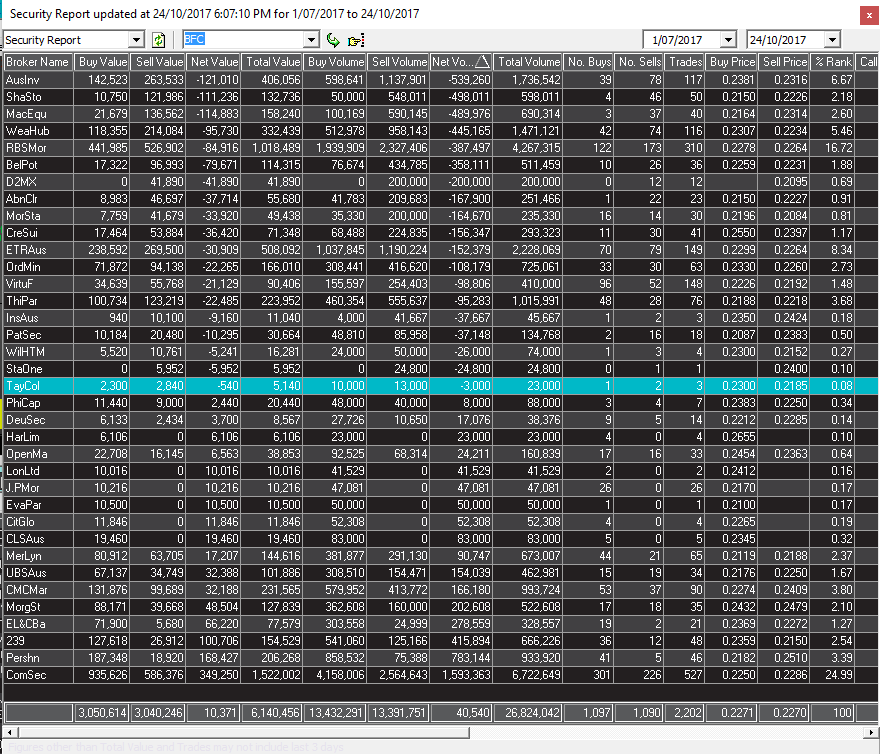Click the horizontal scrollbar thumb
Image resolution: width=880 pixels, height=754 pixels.
pos(242,732)
